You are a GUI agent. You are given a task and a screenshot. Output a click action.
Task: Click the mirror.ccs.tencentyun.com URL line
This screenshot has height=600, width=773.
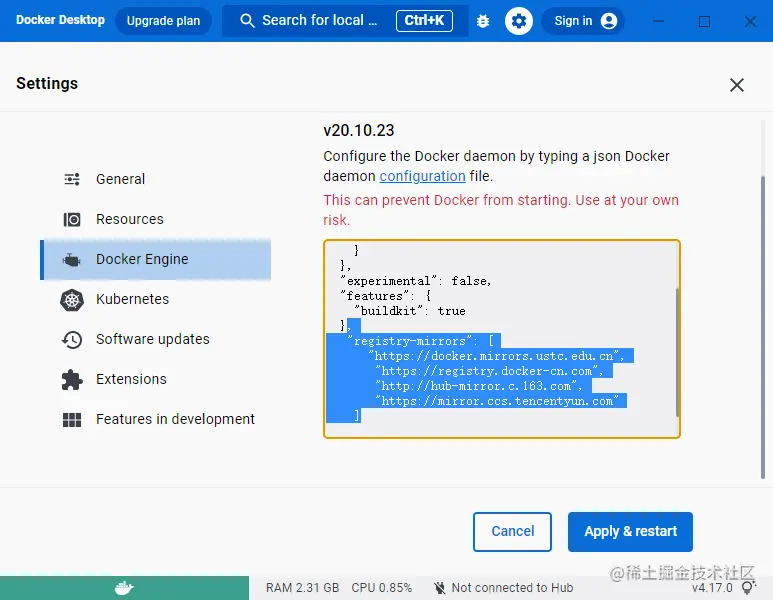[496, 401]
